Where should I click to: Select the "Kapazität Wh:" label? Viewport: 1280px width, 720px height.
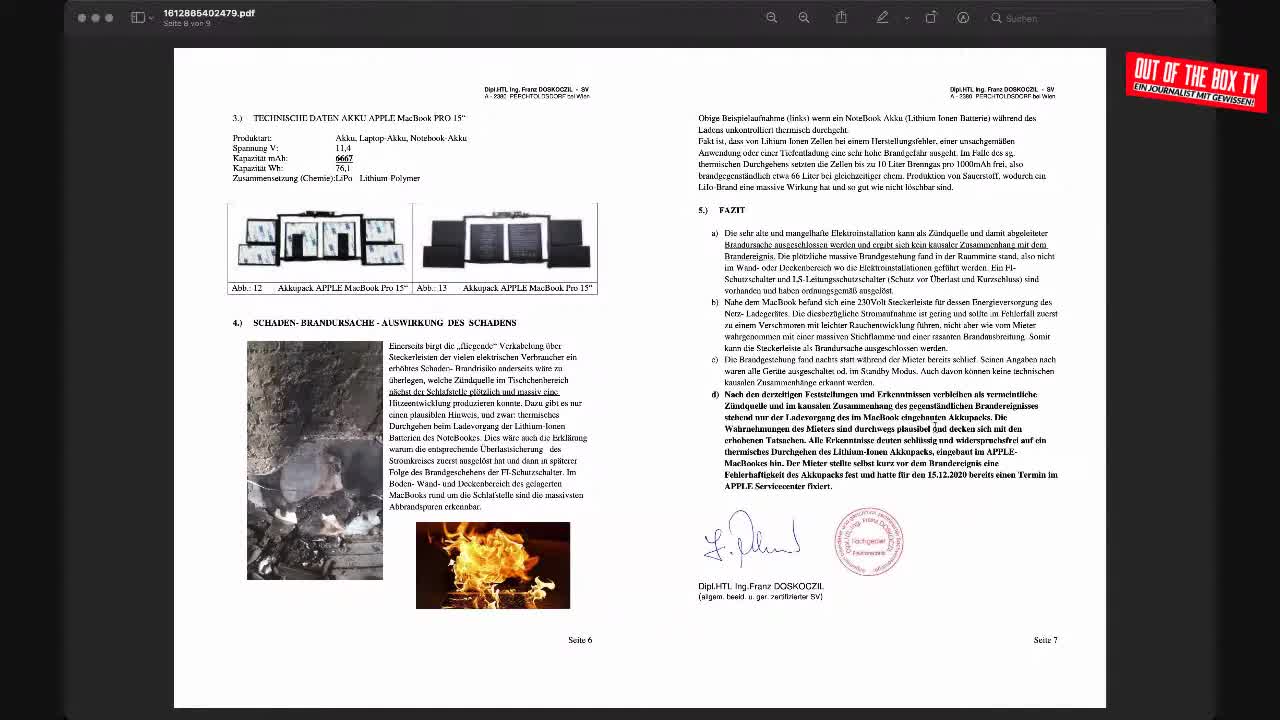[x=258, y=168]
